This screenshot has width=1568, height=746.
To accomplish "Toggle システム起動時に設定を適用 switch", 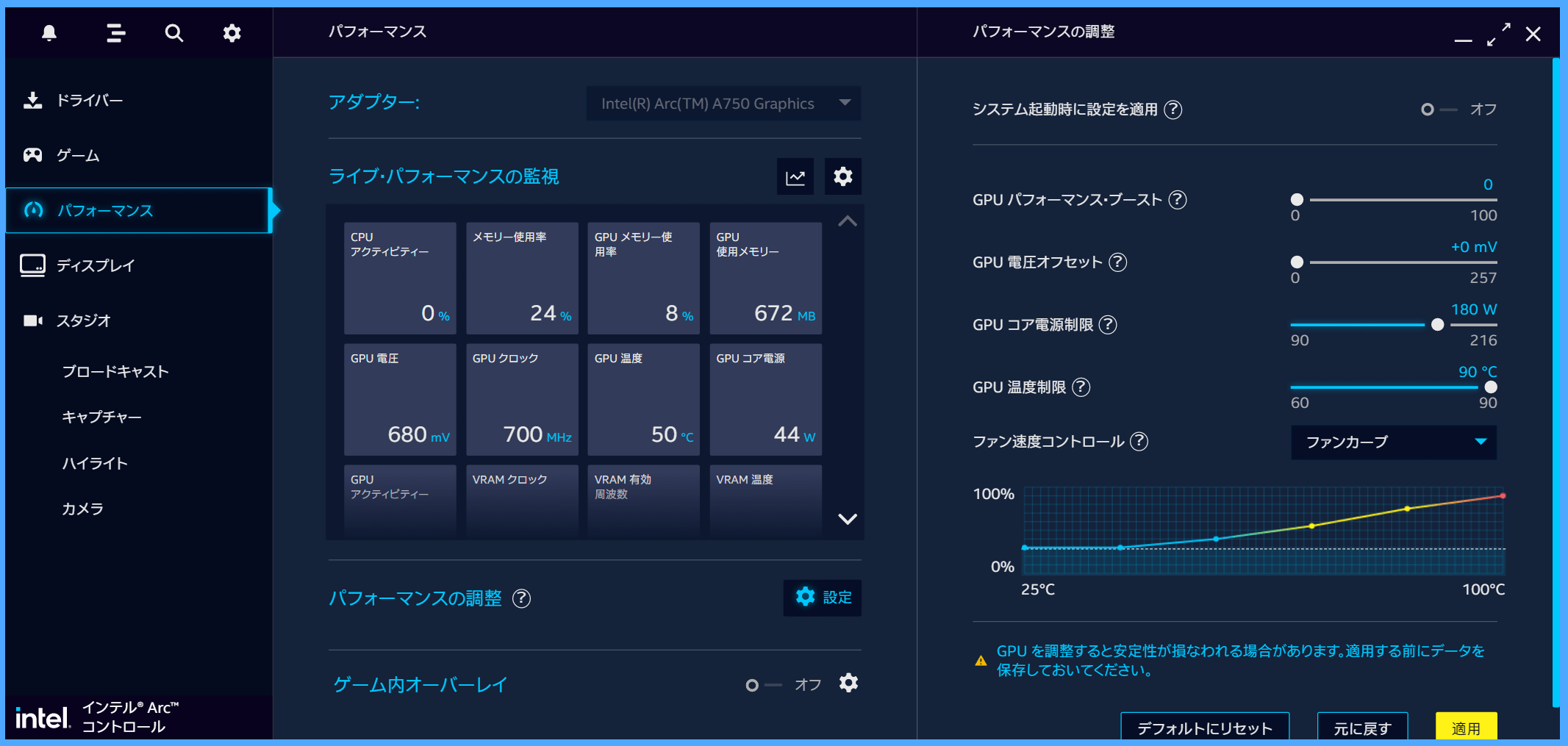I will coord(1439,110).
